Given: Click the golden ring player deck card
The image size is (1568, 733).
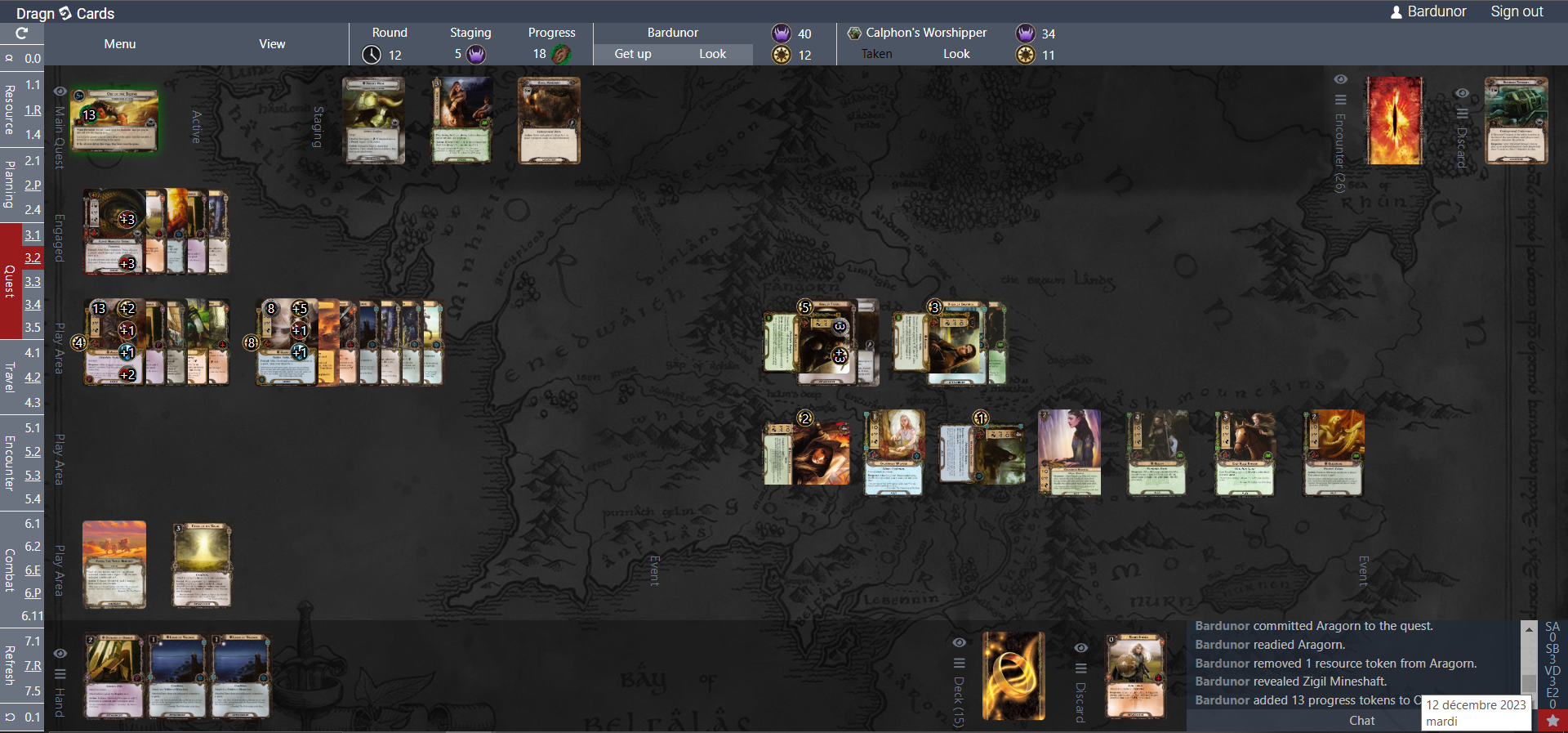Looking at the screenshot, I should pyautogui.click(x=1013, y=676).
